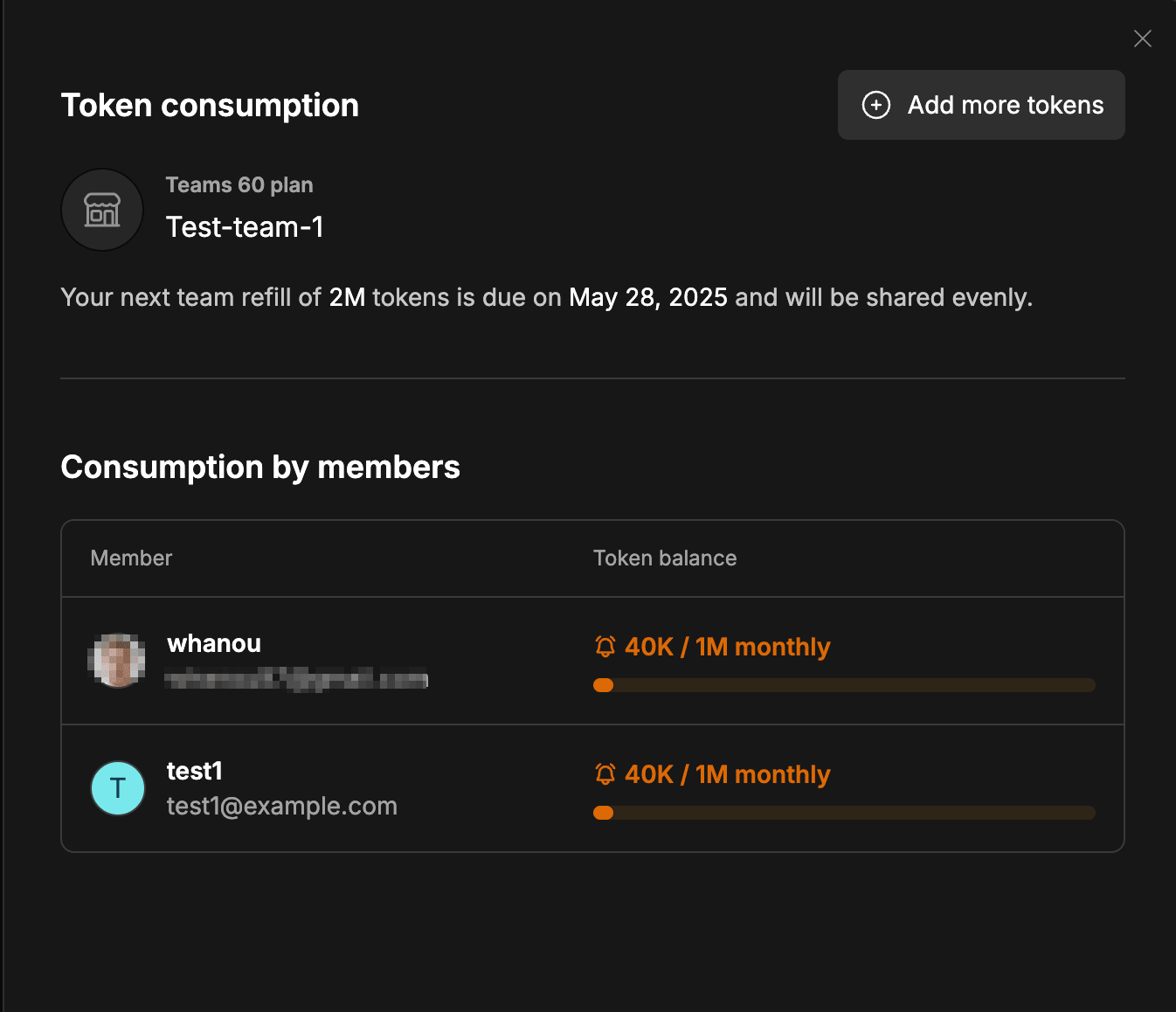The height and width of the screenshot is (1012, 1176).
Task: Select the Test-team-1 storefront icon
Action: (x=101, y=210)
